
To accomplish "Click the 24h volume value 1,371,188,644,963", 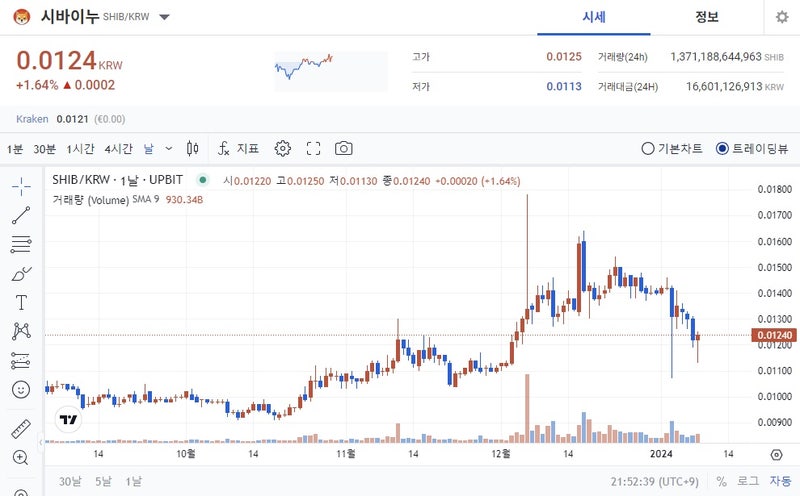I will 716,57.
